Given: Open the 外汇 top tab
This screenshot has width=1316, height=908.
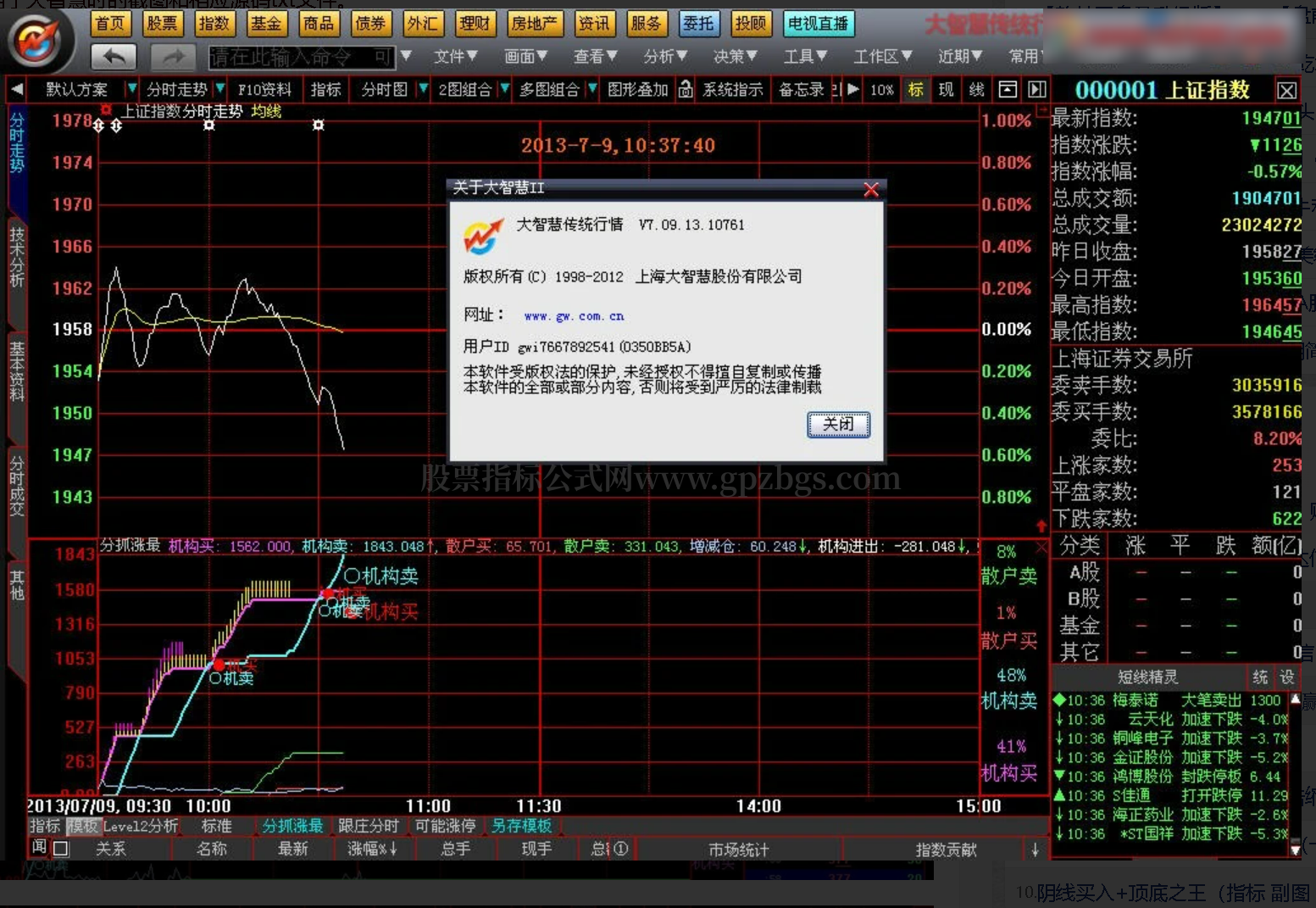Looking at the screenshot, I should 422,24.
